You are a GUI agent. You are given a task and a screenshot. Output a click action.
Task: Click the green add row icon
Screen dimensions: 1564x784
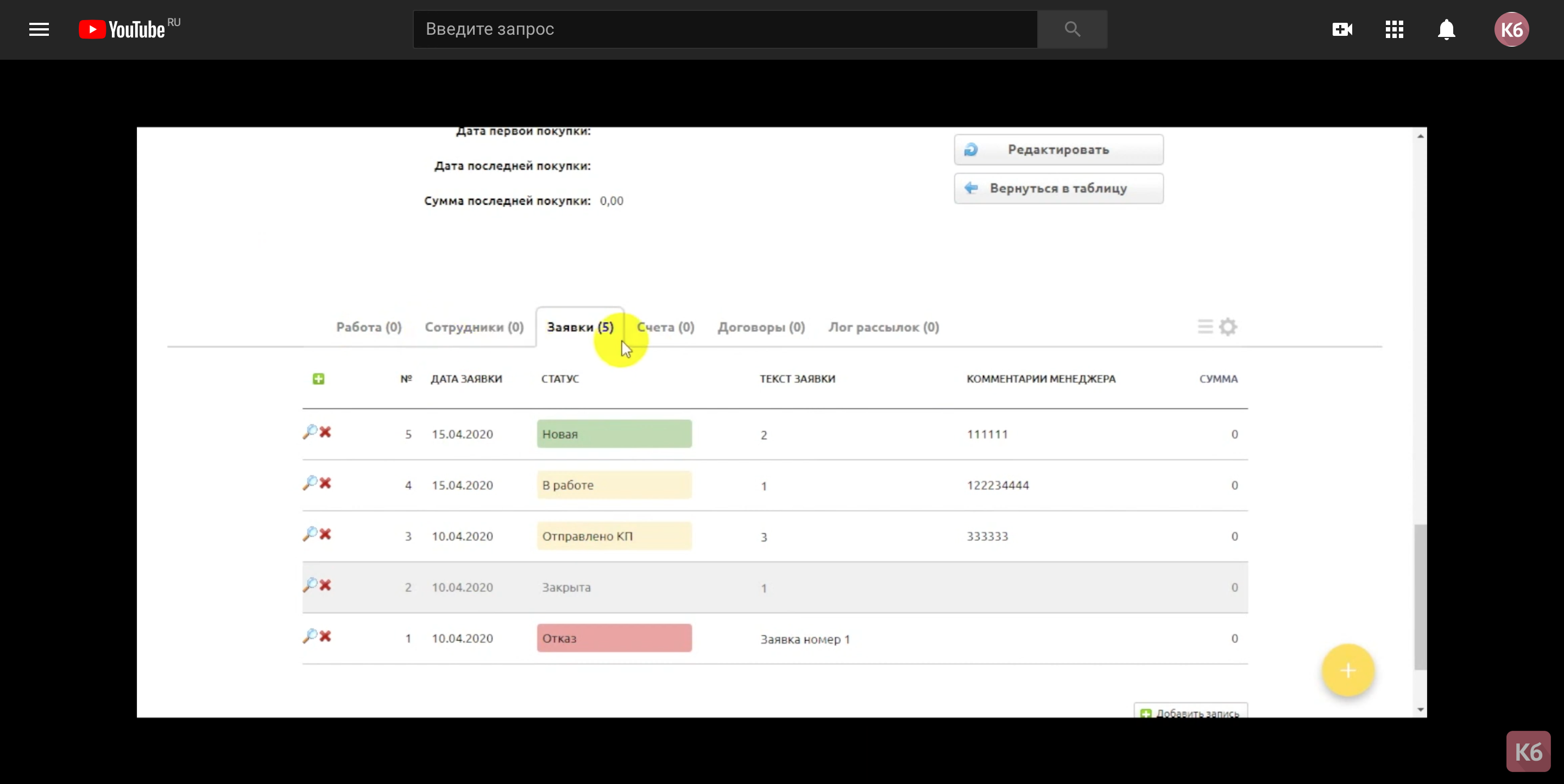318,378
